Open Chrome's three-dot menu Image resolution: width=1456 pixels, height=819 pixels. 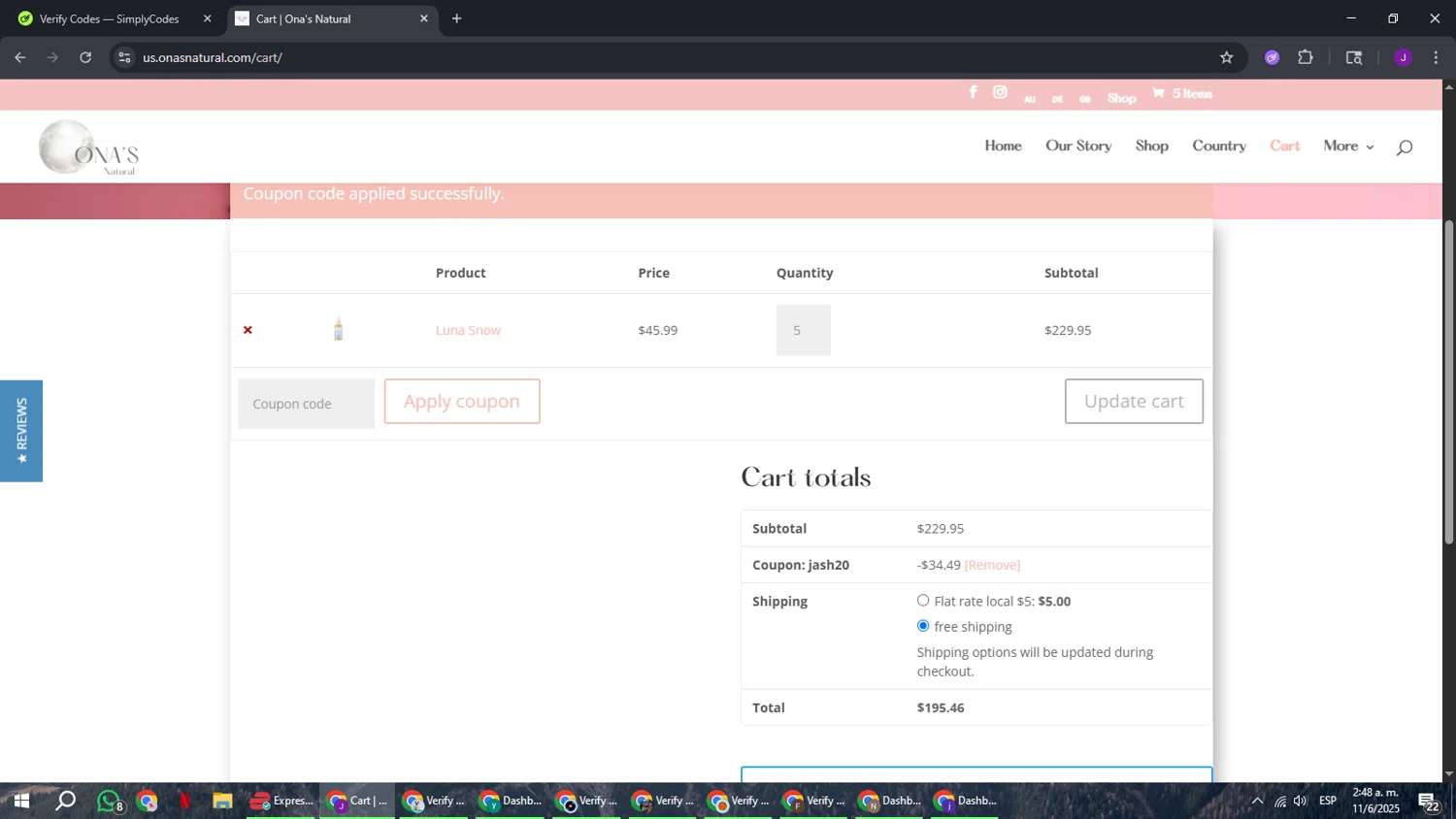(x=1436, y=57)
